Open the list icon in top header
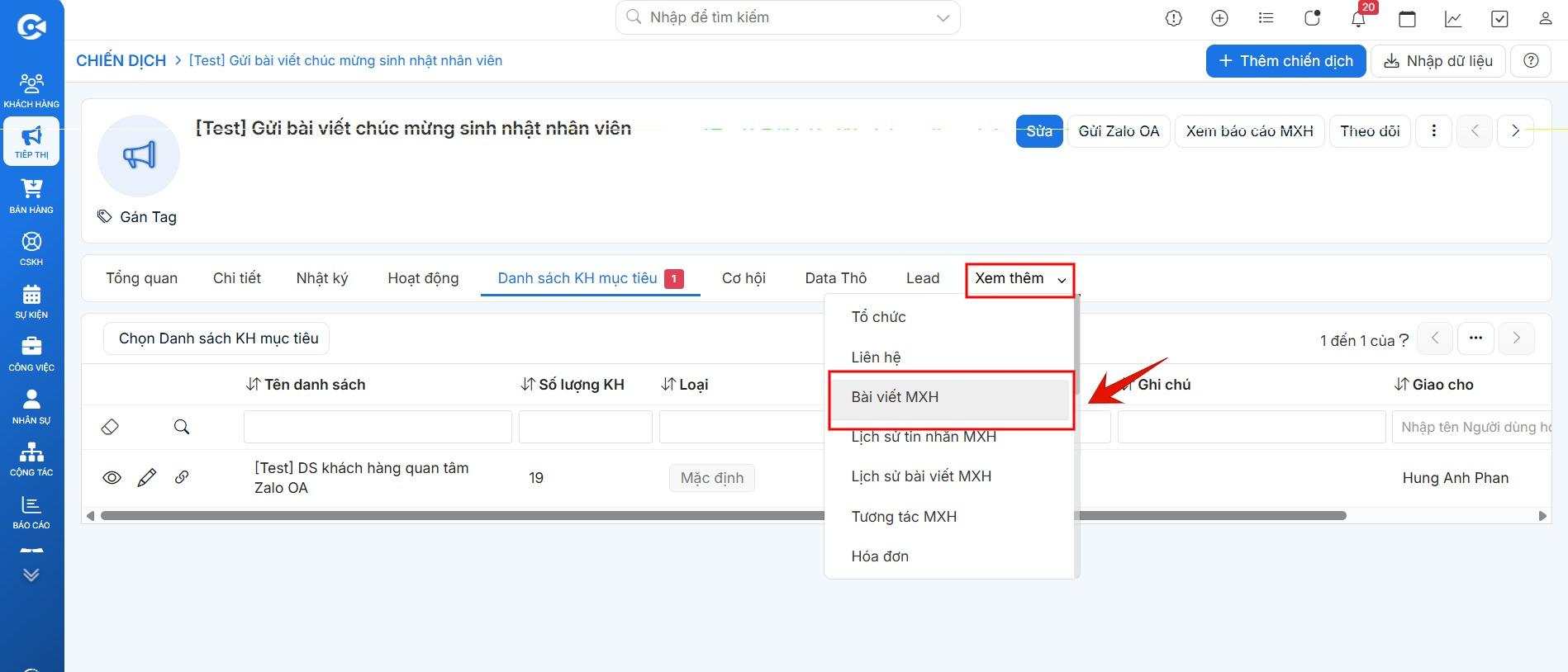This screenshot has height=672, width=1568. click(1266, 18)
